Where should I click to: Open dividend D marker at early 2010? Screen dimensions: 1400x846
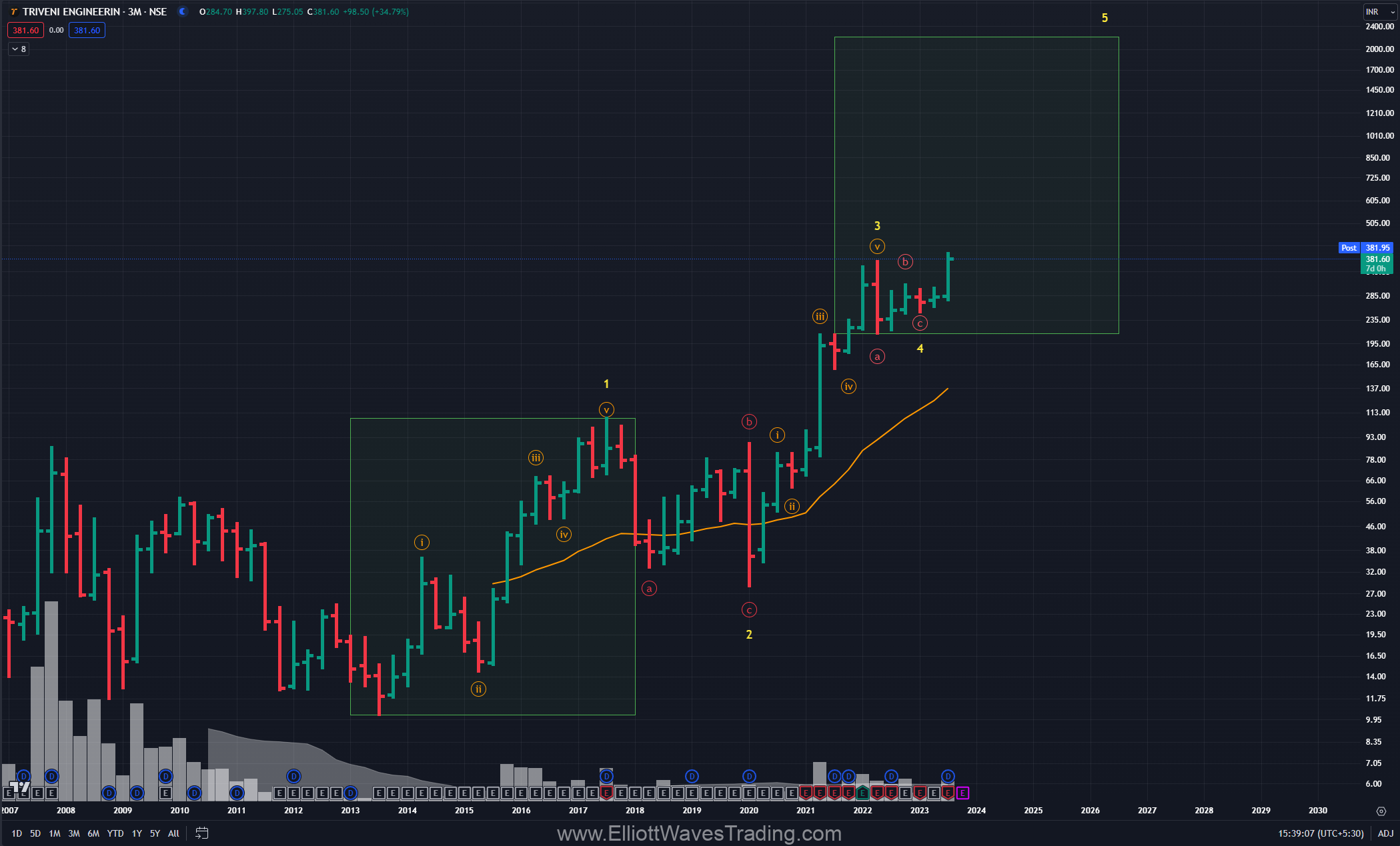(194, 793)
